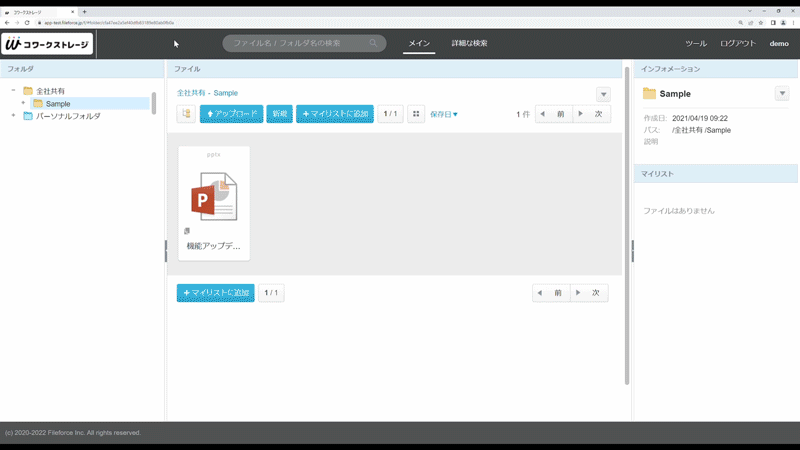The height and width of the screenshot is (450, 800).
Task: Open the PowerPoint file thumbnail
Action: click(x=214, y=197)
